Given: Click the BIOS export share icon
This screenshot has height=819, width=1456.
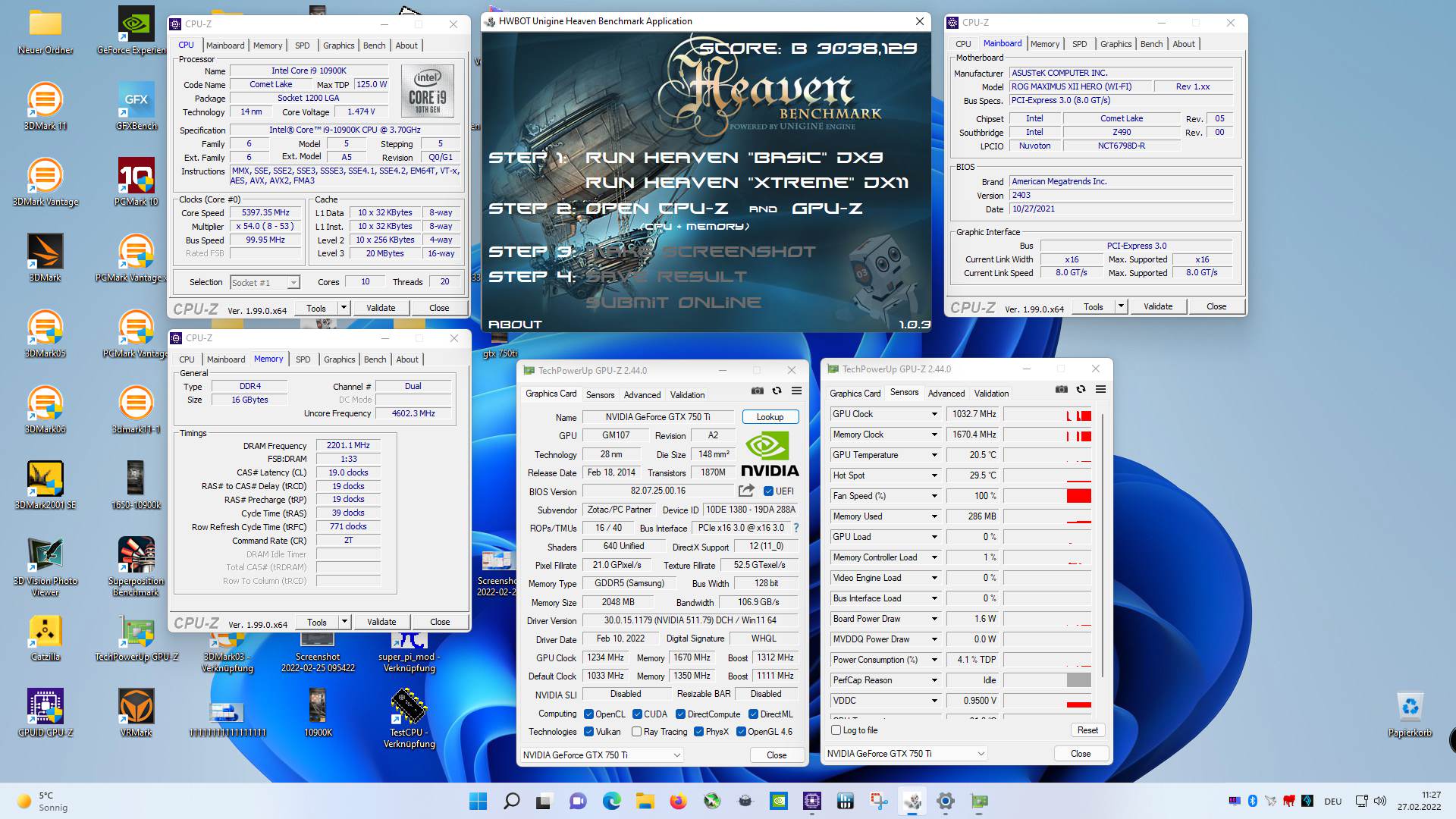Looking at the screenshot, I should pyautogui.click(x=746, y=491).
